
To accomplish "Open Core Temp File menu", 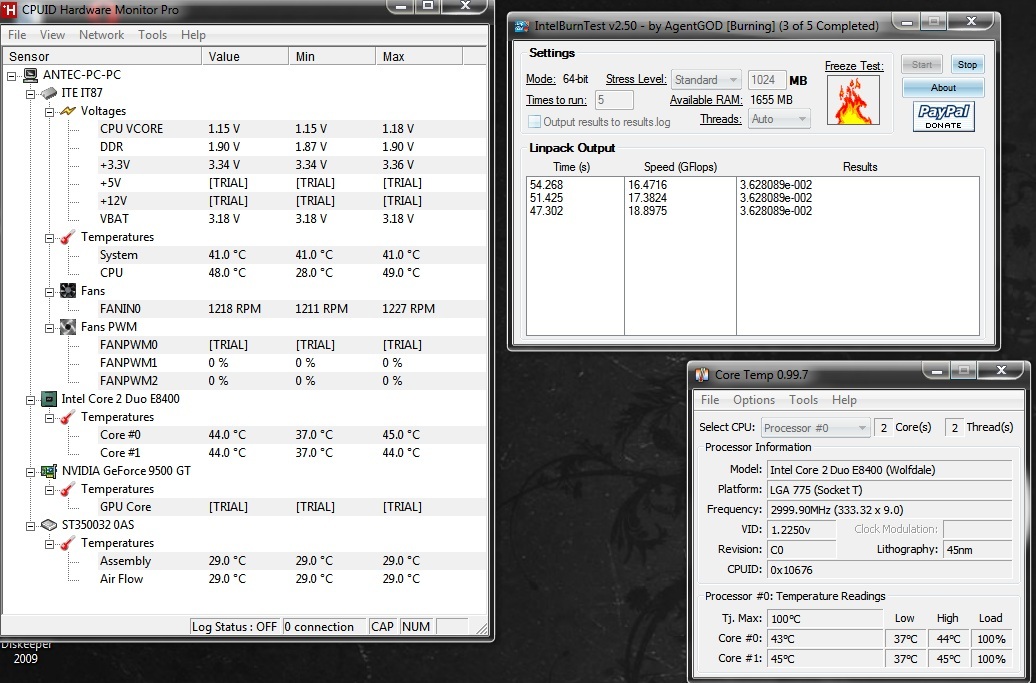I will click(710, 400).
